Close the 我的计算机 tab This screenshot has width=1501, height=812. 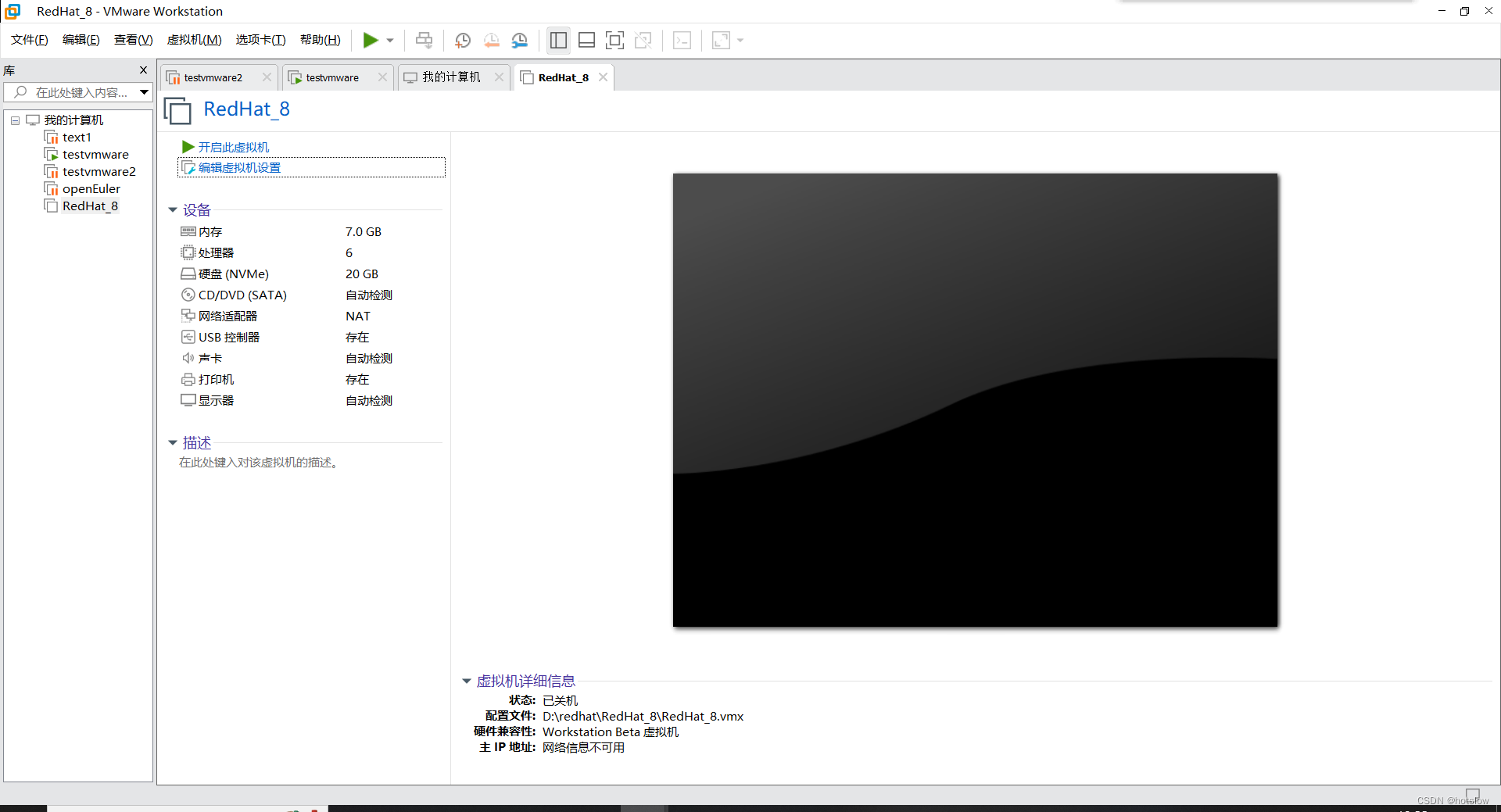(x=499, y=77)
